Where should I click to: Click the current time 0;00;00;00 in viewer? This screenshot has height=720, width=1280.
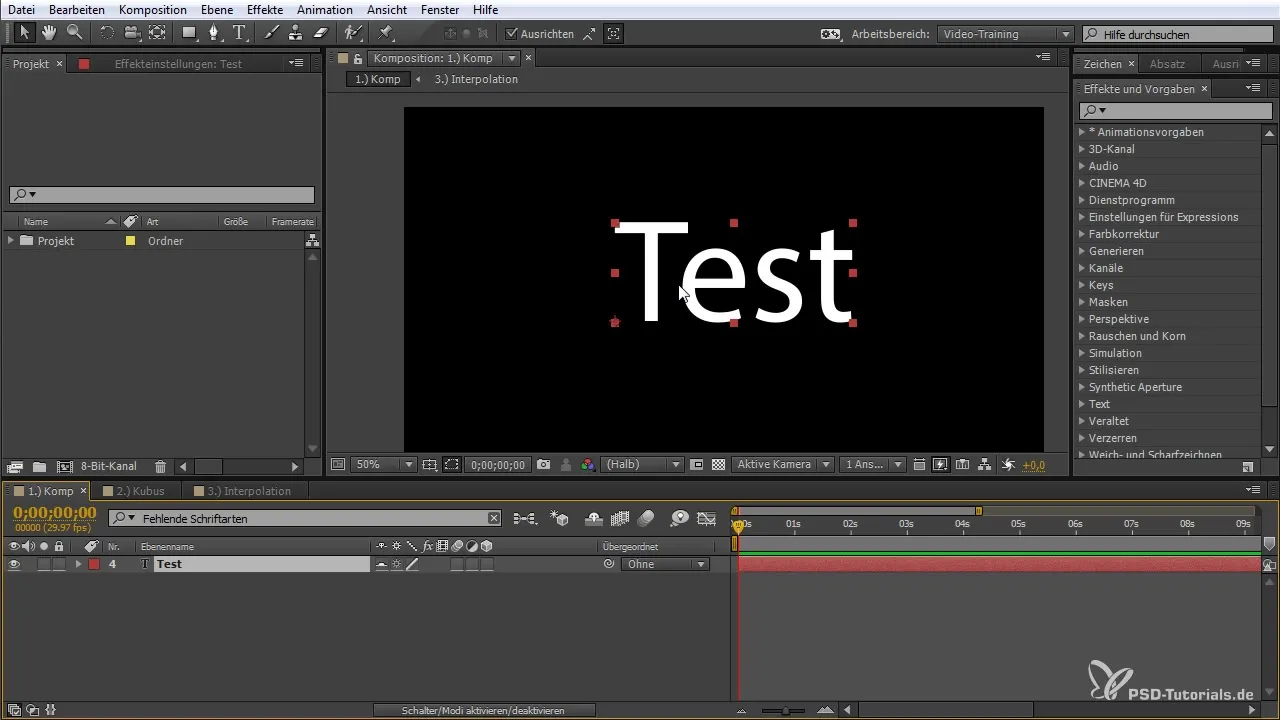point(497,465)
